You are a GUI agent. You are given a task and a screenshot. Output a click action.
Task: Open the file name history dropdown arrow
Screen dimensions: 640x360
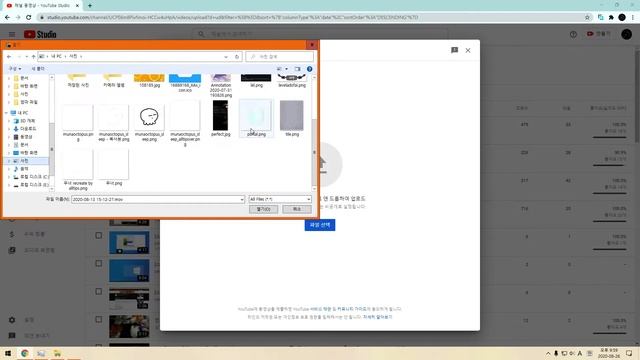point(242,199)
